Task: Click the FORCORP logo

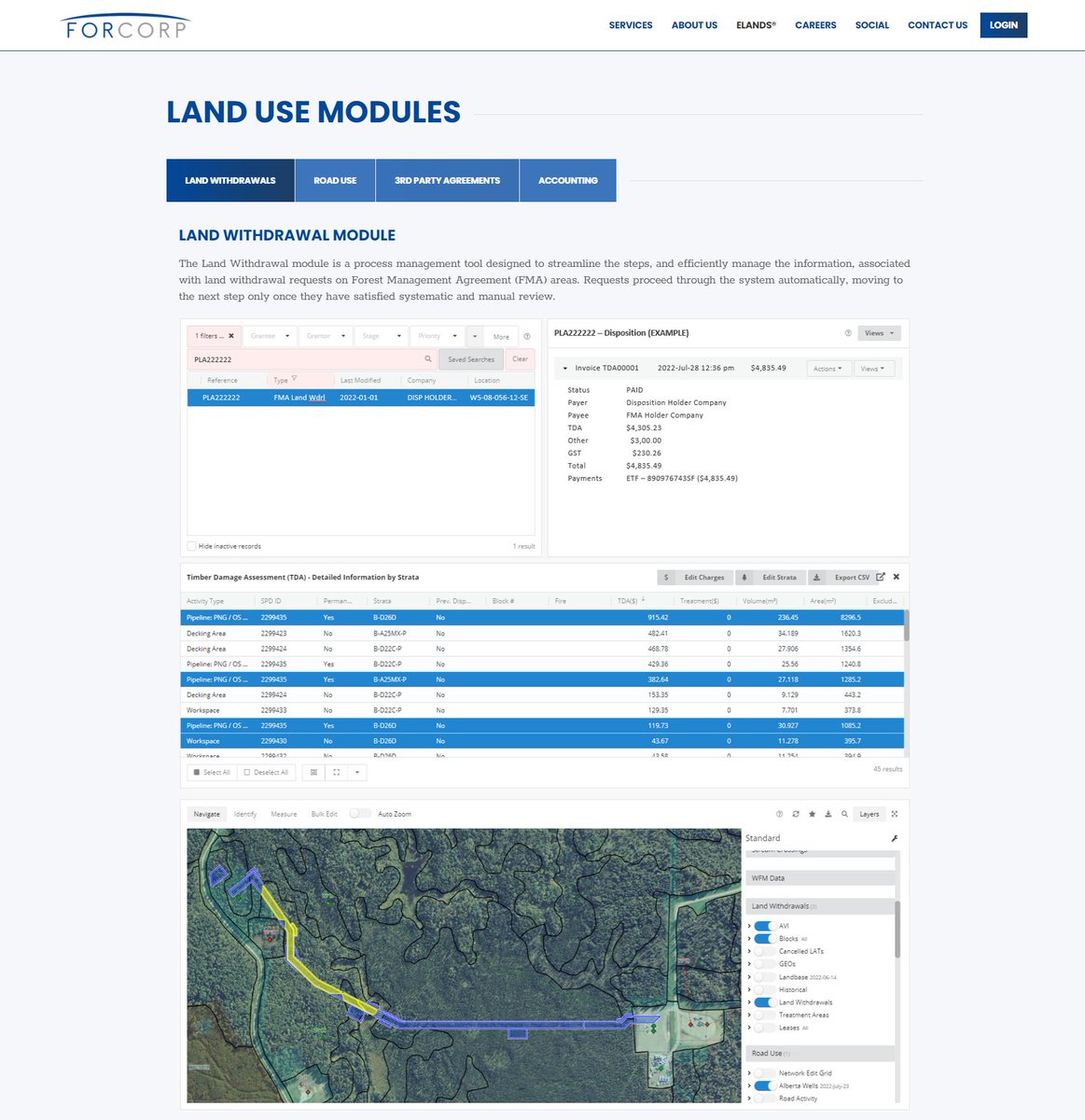Action: tap(125, 25)
